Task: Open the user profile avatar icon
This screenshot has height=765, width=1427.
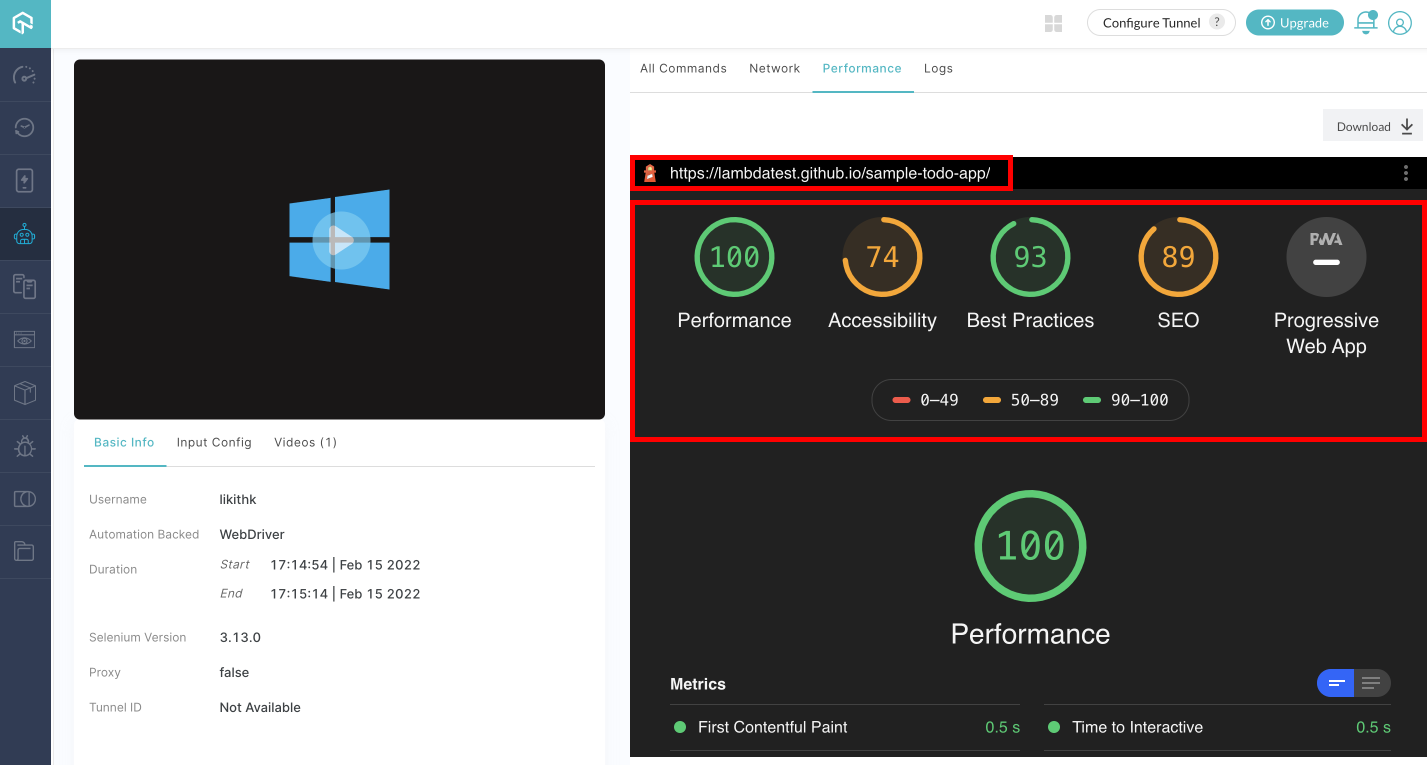Action: pos(1399,23)
